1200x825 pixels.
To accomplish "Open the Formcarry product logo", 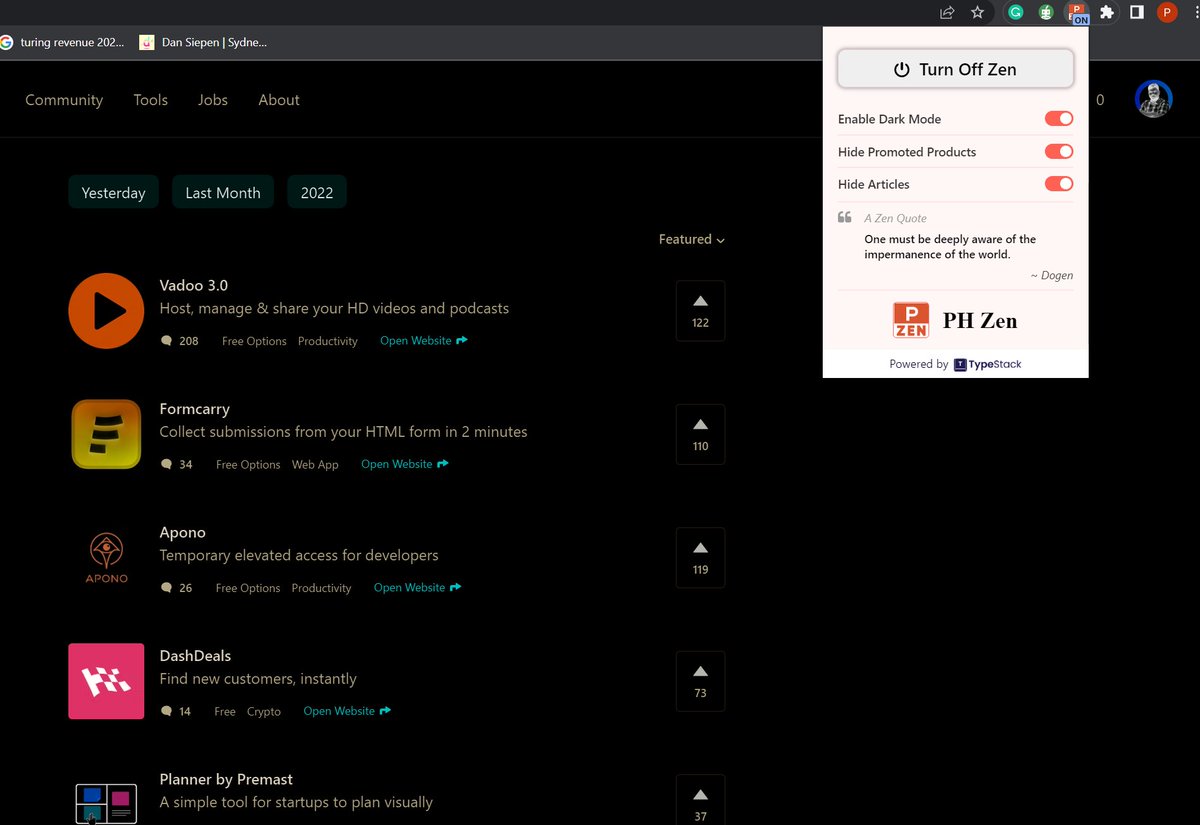I will pyautogui.click(x=106, y=434).
